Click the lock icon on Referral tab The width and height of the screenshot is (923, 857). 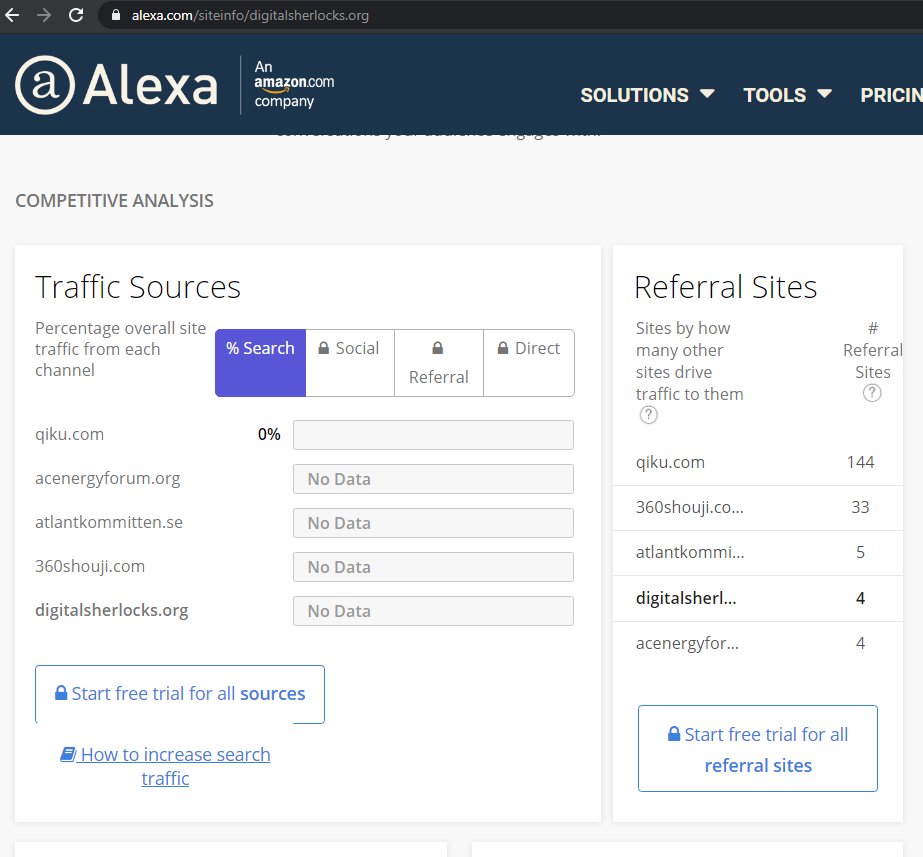pos(437,348)
